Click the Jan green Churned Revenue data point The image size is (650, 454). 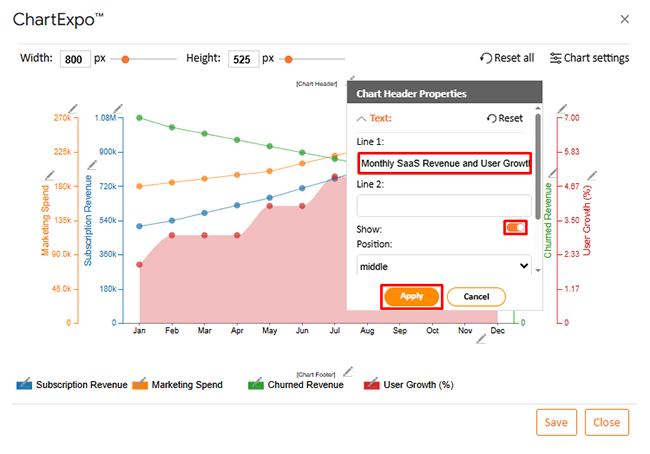[x=139, y=118]
